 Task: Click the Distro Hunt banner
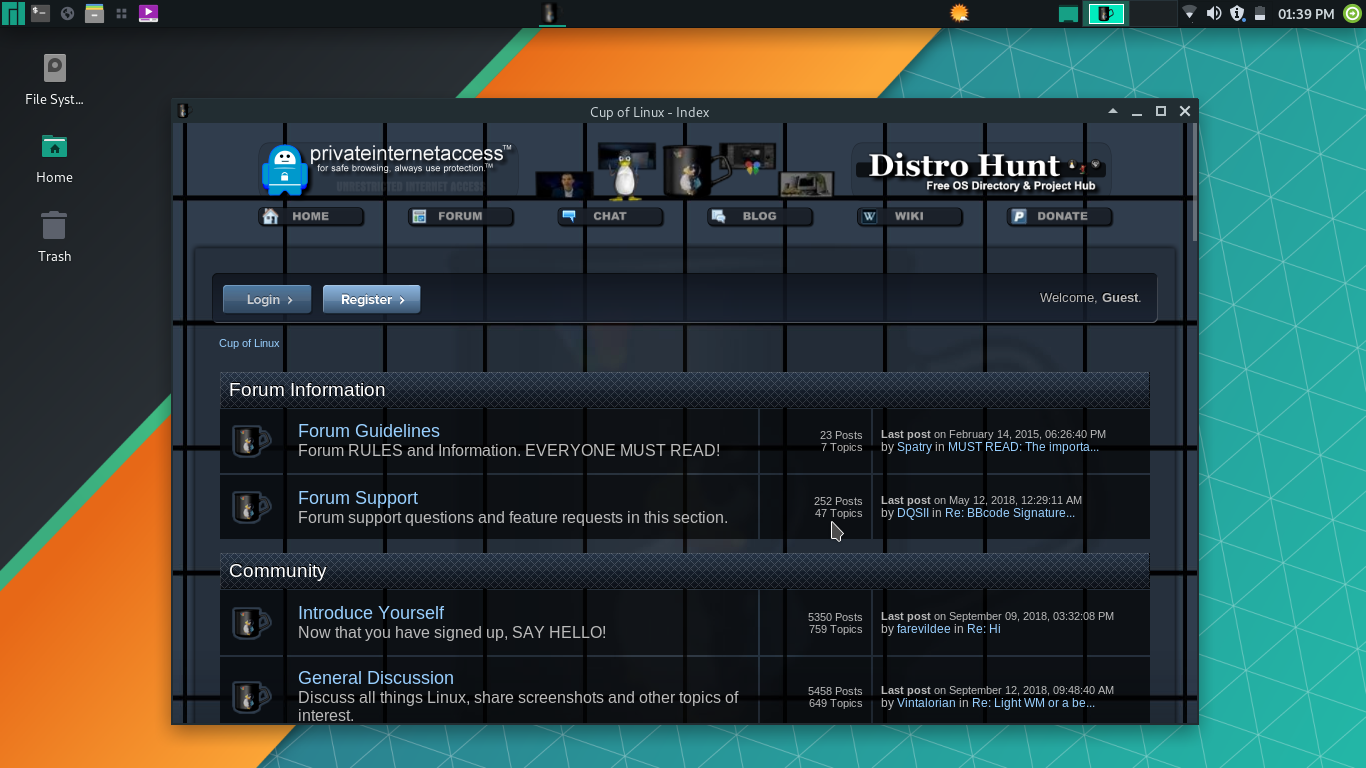click(982, 169)
